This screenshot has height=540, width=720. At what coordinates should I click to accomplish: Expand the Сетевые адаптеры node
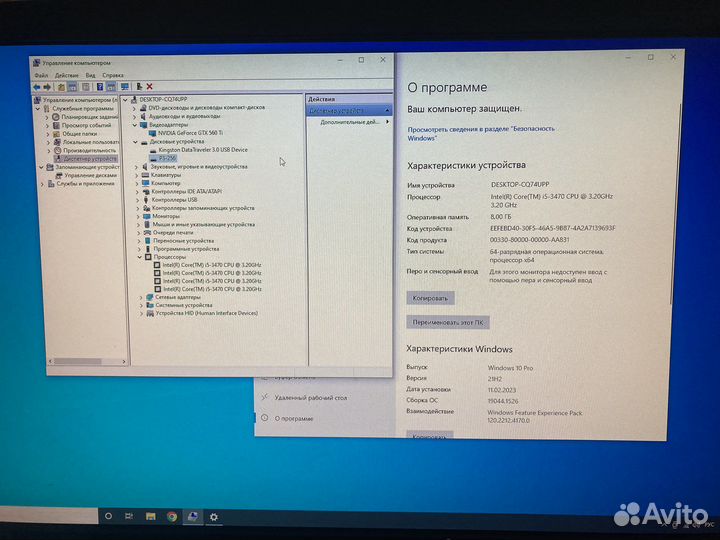pyautogui.click(x=141, y=298)
